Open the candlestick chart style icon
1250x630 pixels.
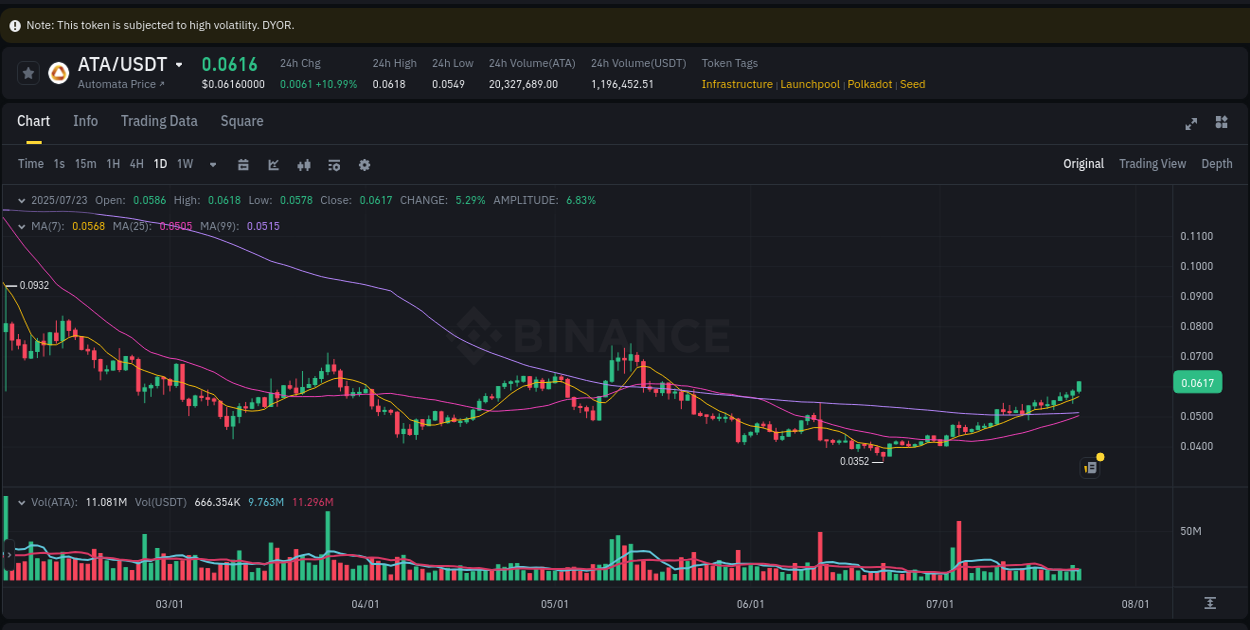(304, 164)
